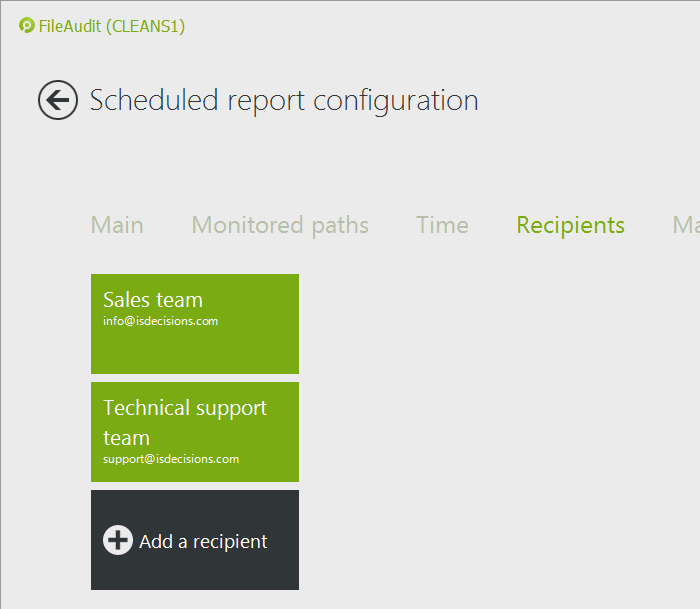
Task: Go back using the circled arrow icon
Action: click(x=58, y=100)
